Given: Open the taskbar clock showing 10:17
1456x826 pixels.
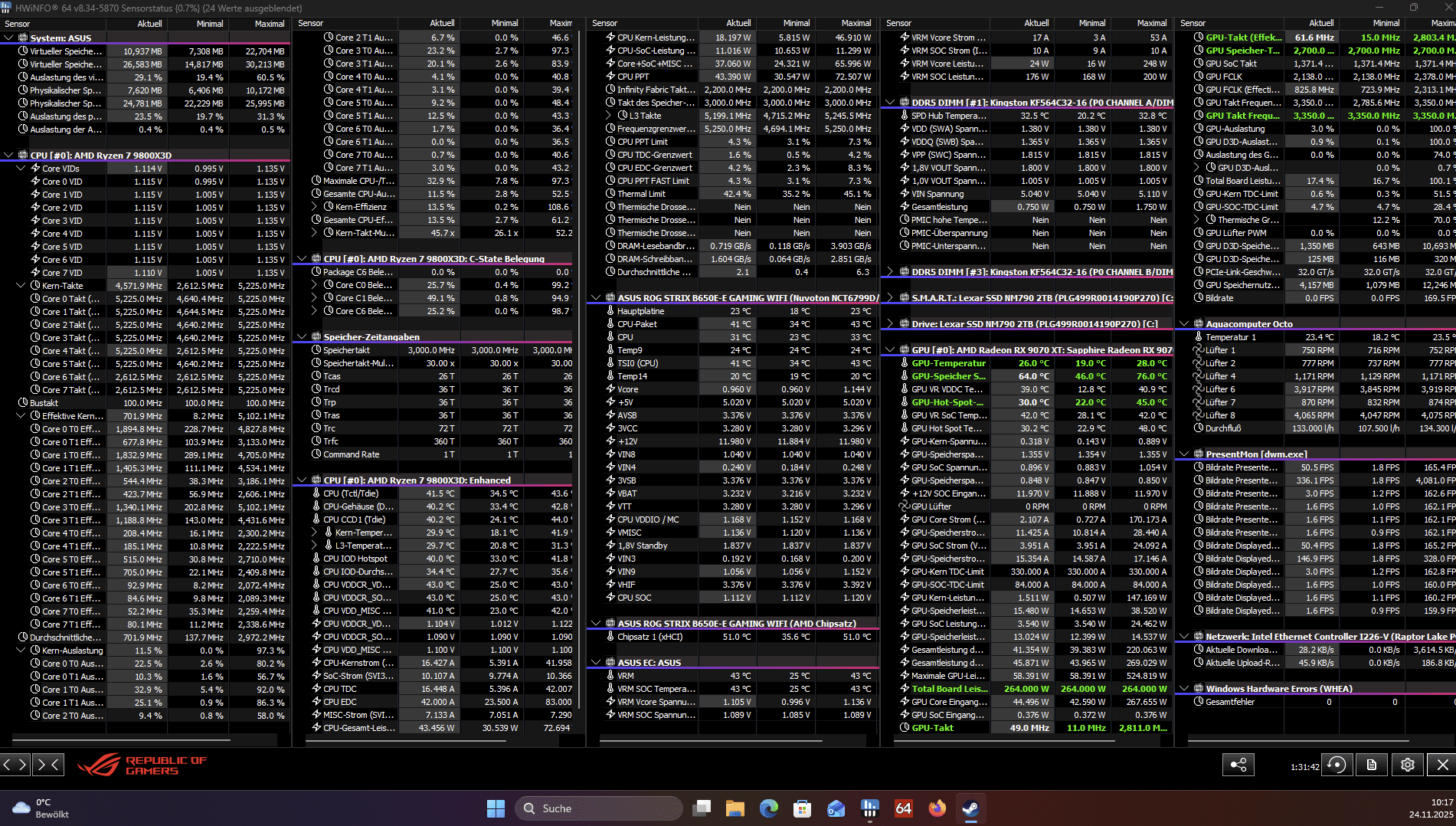Looking at the screenshot, I should pyautogui.click(x=1431, y=808).
